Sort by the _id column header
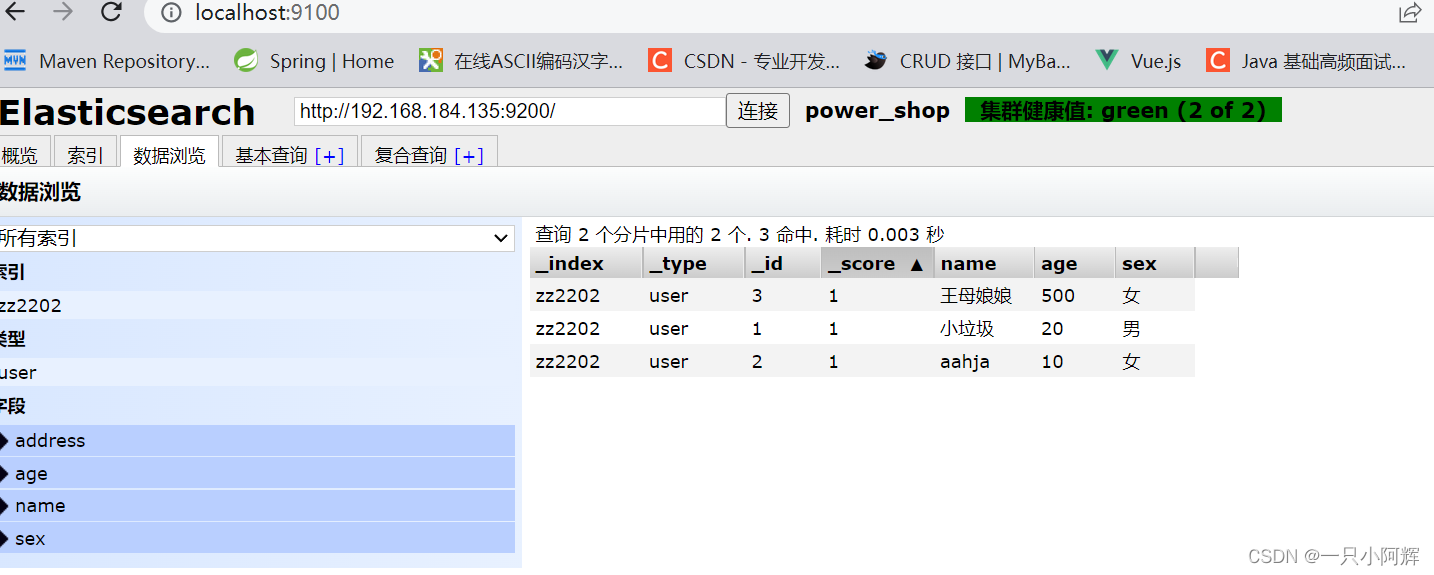 coord(783,264)
